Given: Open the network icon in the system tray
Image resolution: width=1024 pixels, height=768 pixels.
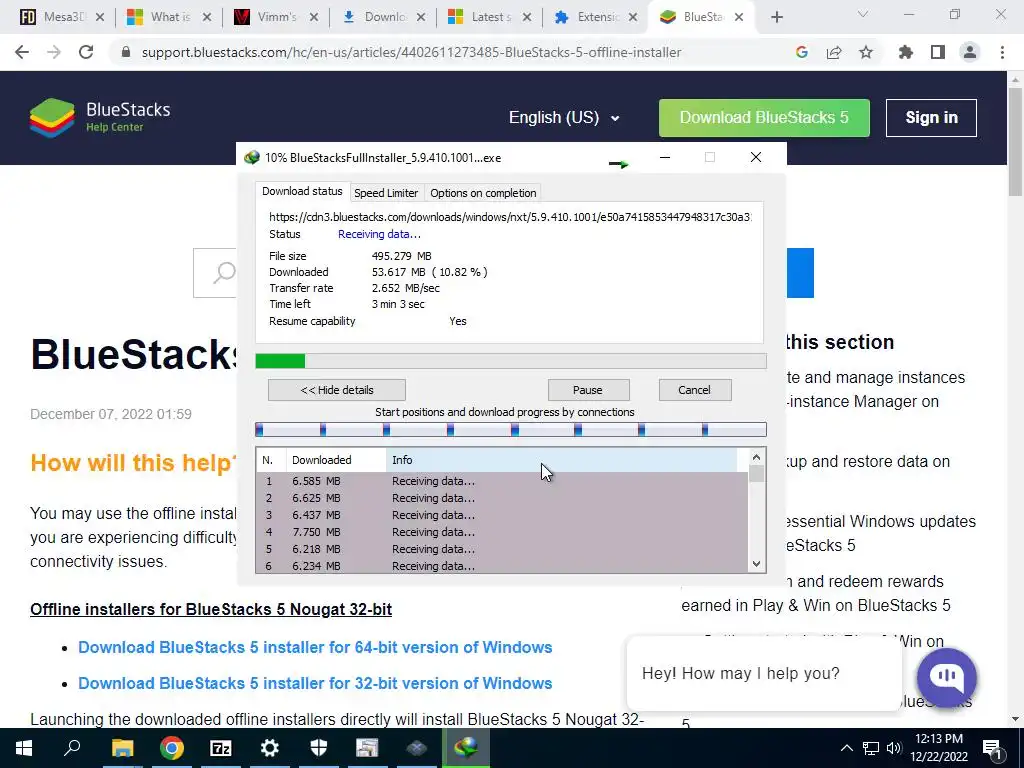Looking at the screenshot, I should (x=871, y=748).
